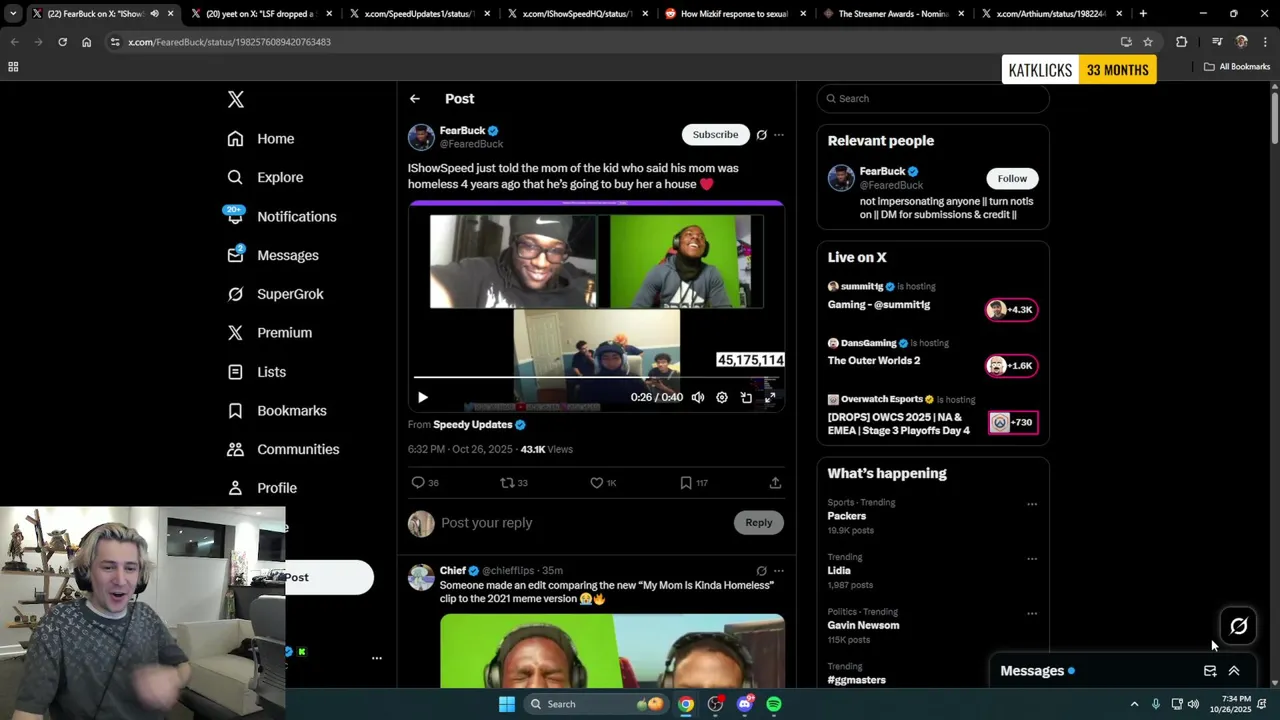
Task: Open summit1g Gaming live broadcast
Action: pyautogui.click(x=932, y=297)
